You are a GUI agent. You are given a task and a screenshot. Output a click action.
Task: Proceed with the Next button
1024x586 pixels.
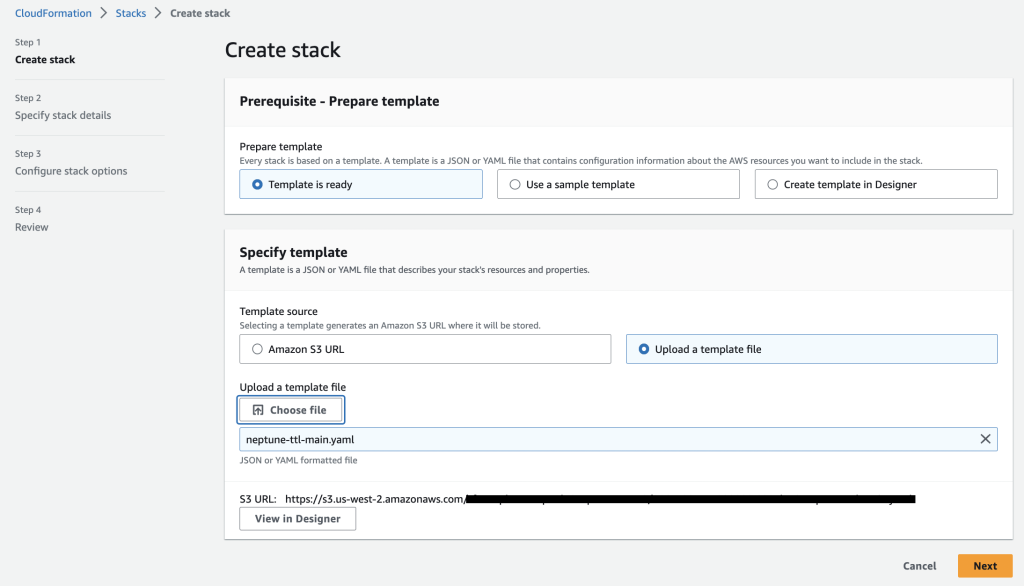984,565
